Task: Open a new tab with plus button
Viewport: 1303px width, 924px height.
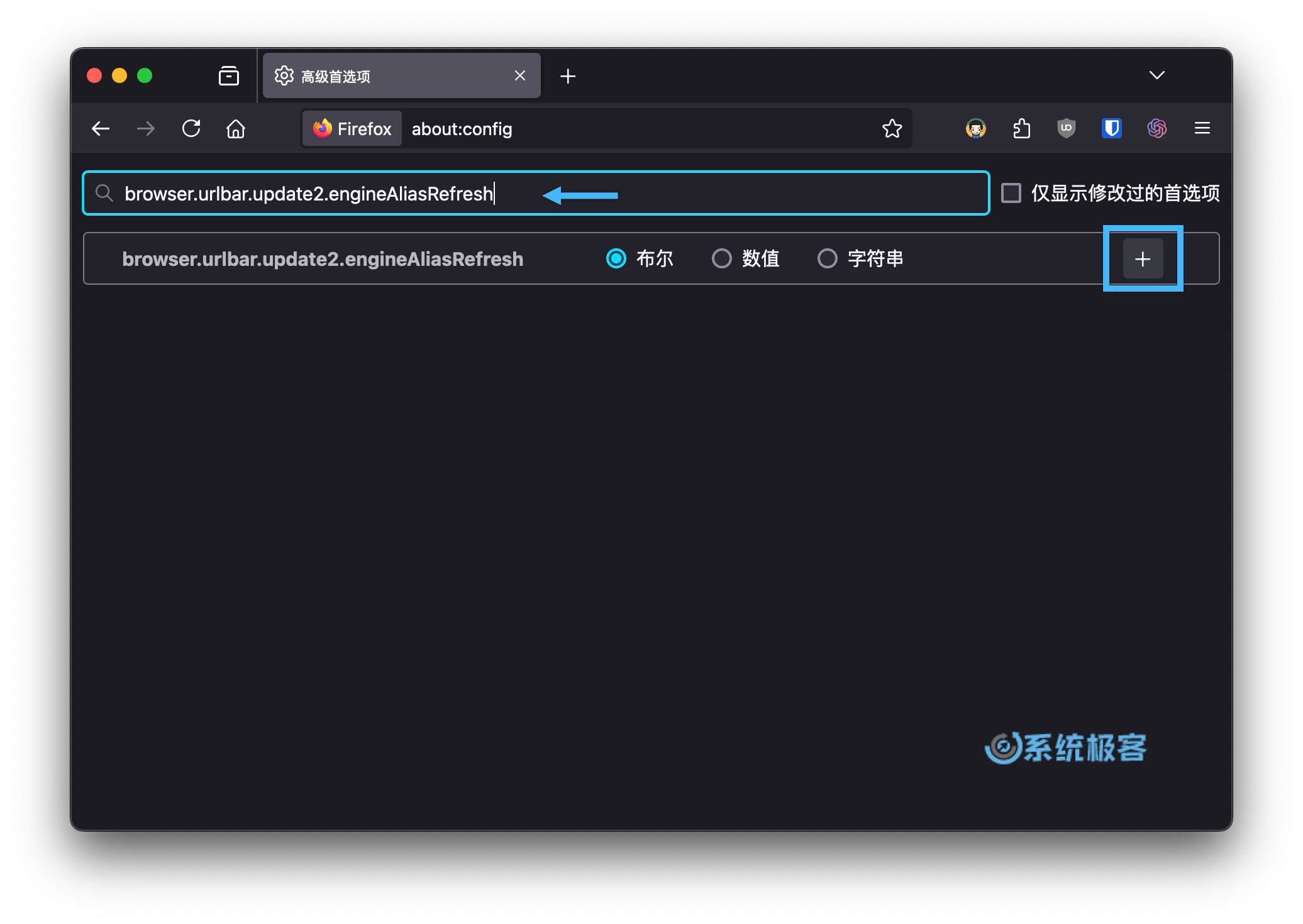Action: pyautogui.click(x=568, y=76)
